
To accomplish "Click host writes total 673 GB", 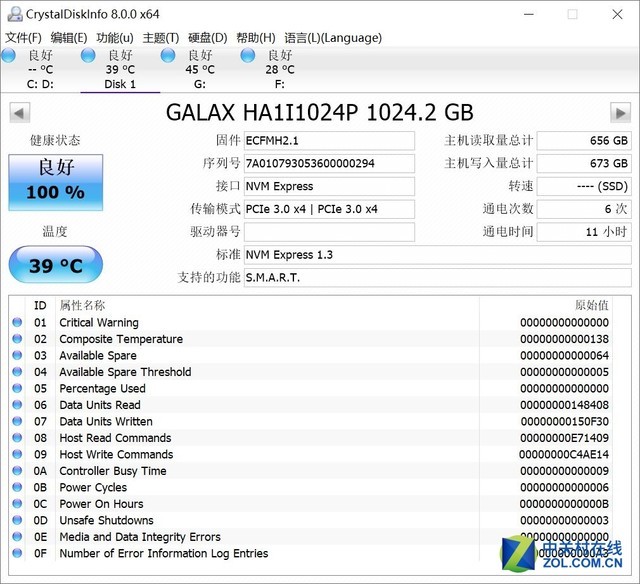I will [584, 164].
